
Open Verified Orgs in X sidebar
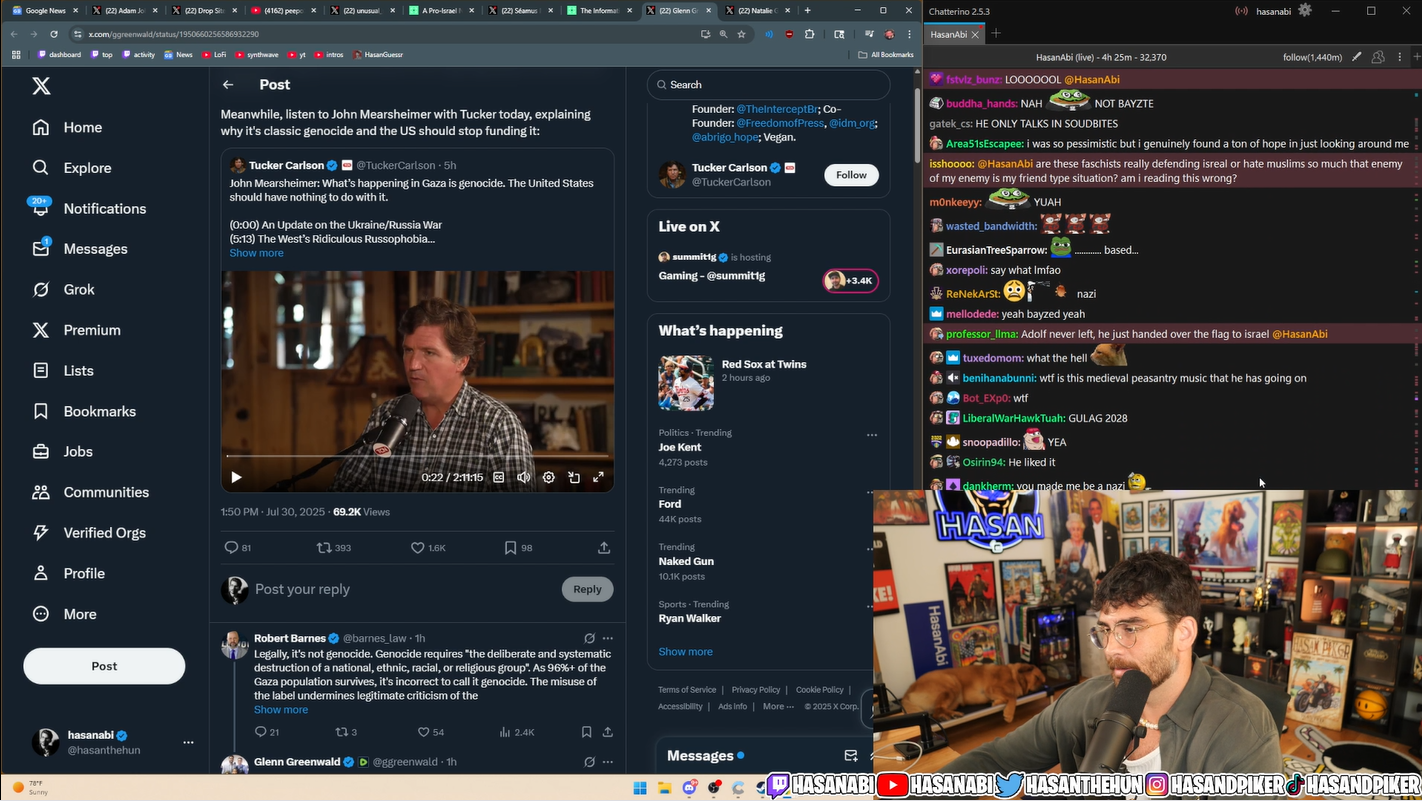pos(88,533)
